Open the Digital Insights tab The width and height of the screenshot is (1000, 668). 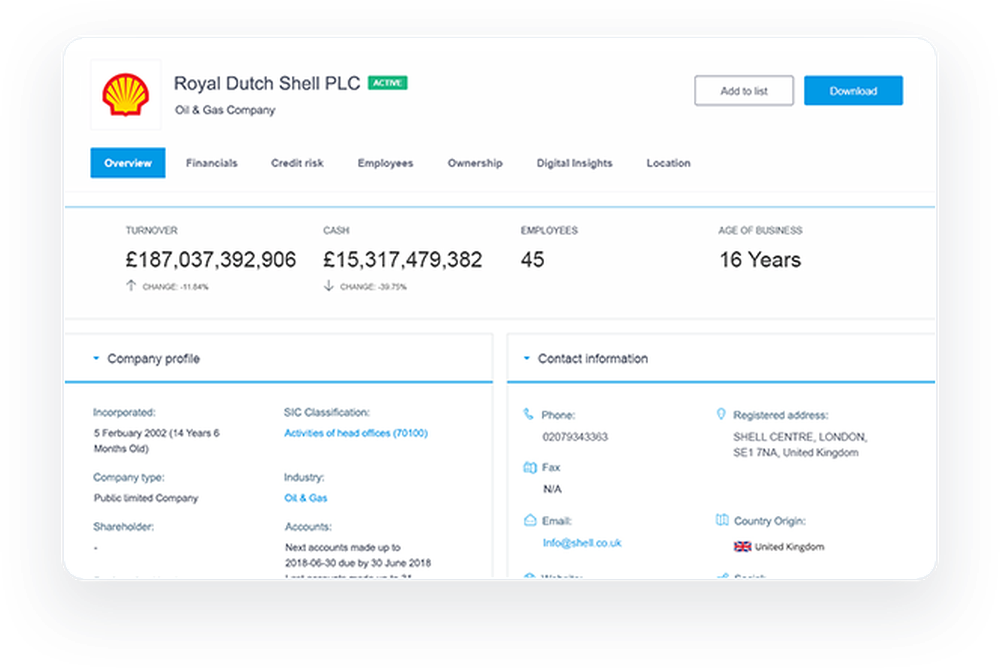[575, 163]
